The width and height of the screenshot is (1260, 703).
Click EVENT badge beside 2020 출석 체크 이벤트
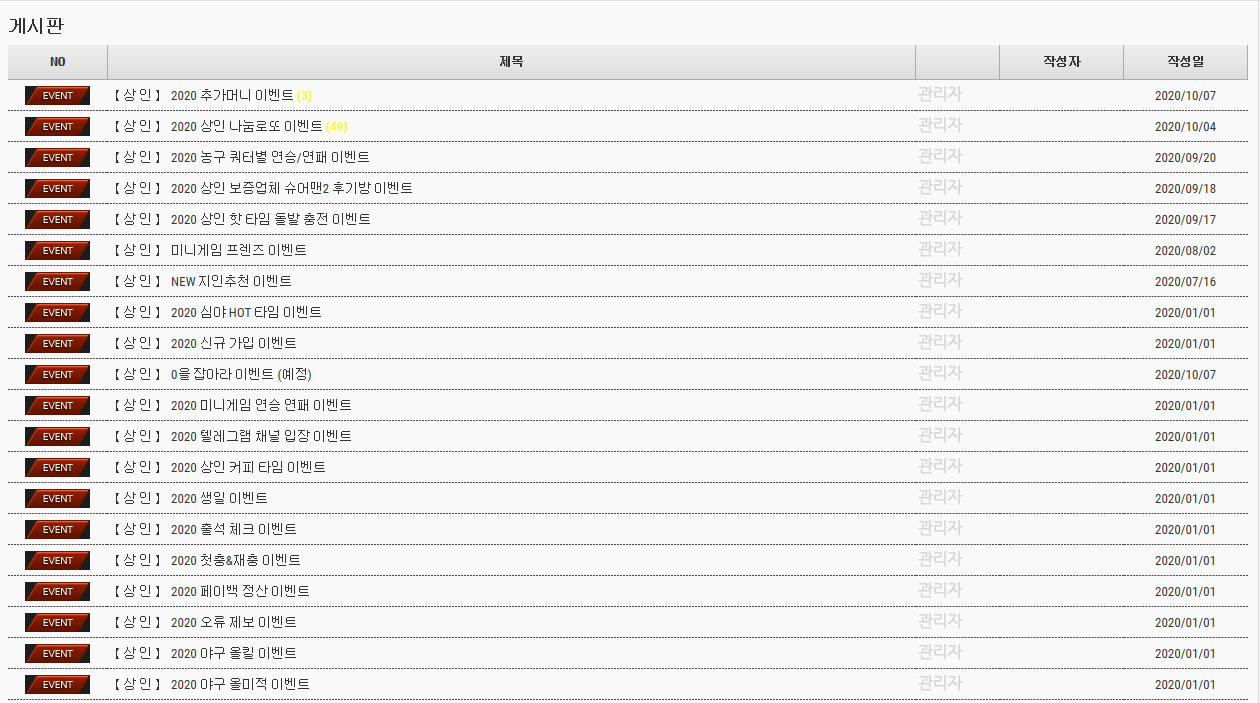pos(57,530)
